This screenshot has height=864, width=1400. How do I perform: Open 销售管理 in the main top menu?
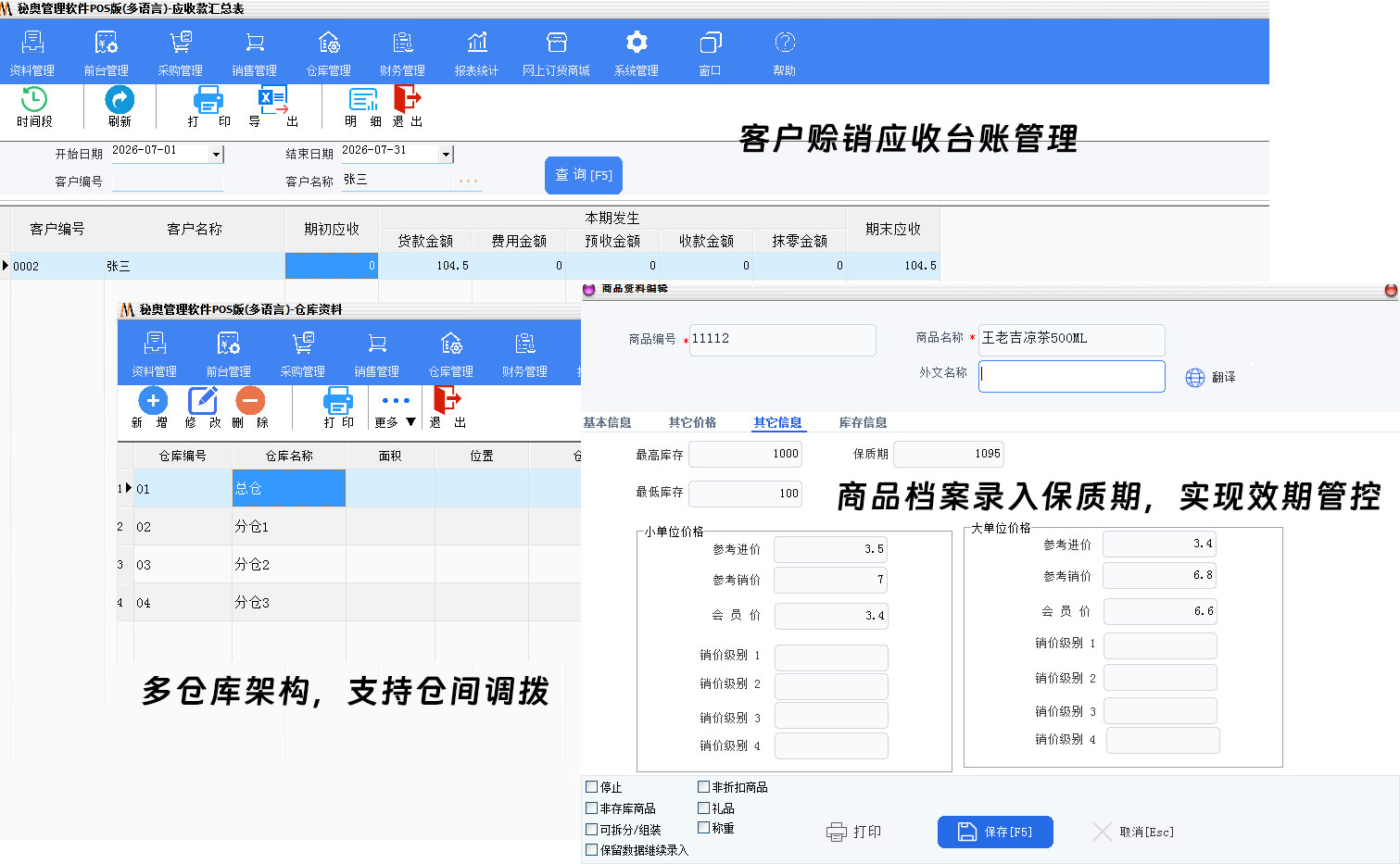[255, 53]
